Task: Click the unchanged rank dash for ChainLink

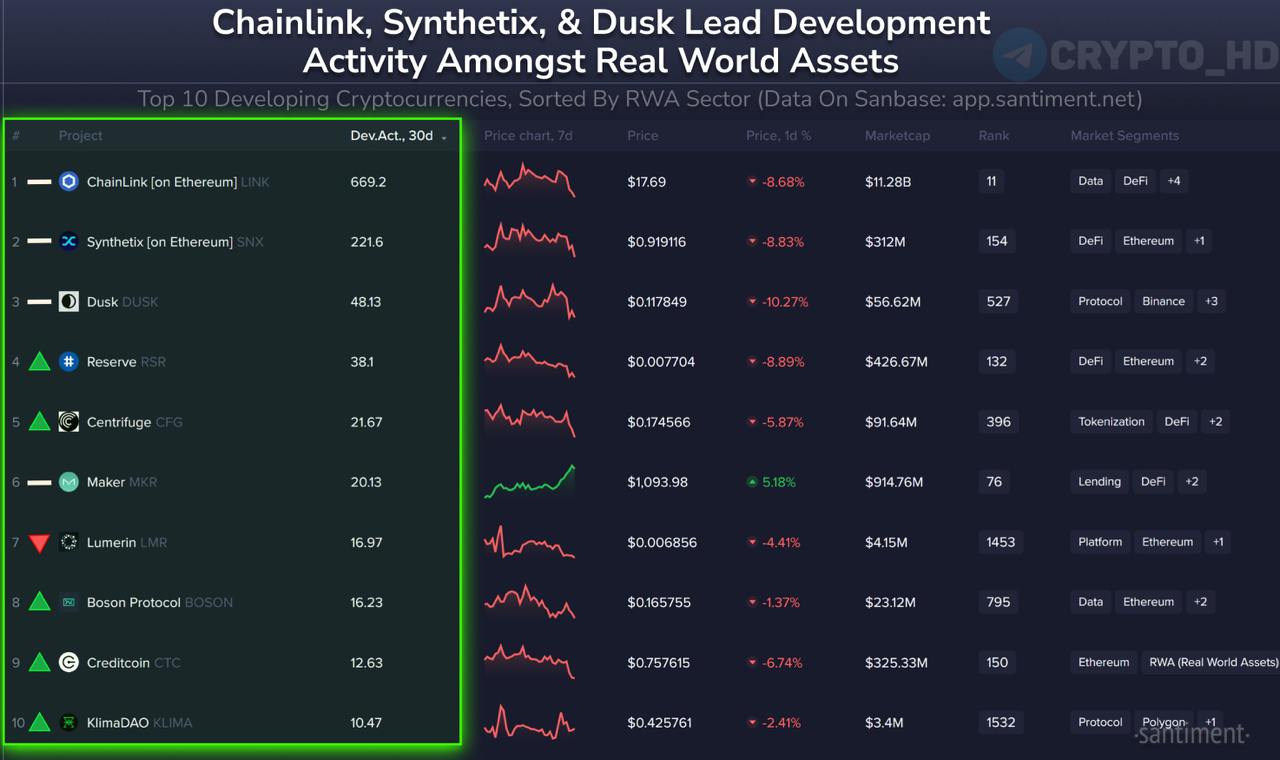Action: click(39, 182)
